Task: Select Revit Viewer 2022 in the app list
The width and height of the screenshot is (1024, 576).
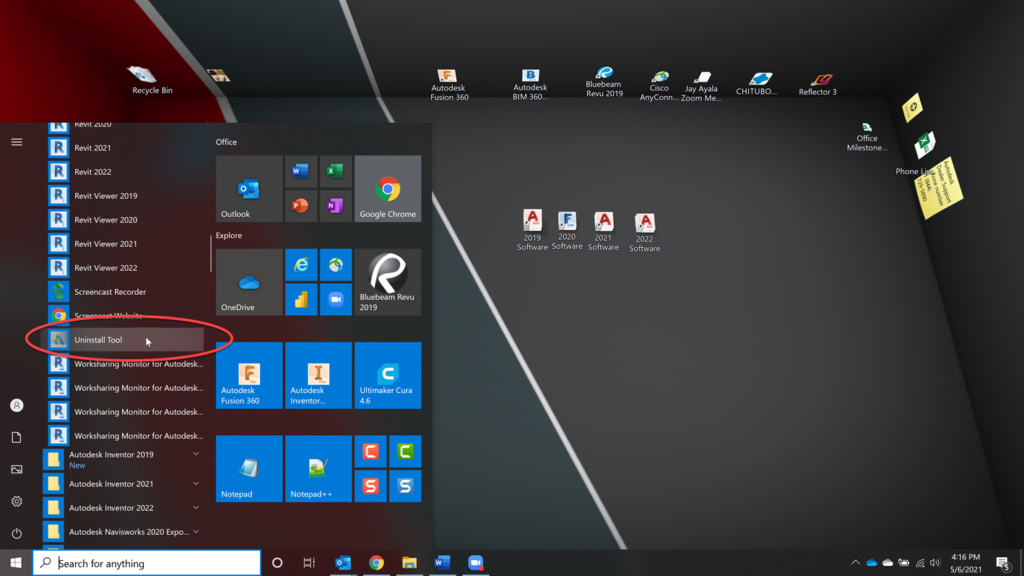Action: pos(120,267)
